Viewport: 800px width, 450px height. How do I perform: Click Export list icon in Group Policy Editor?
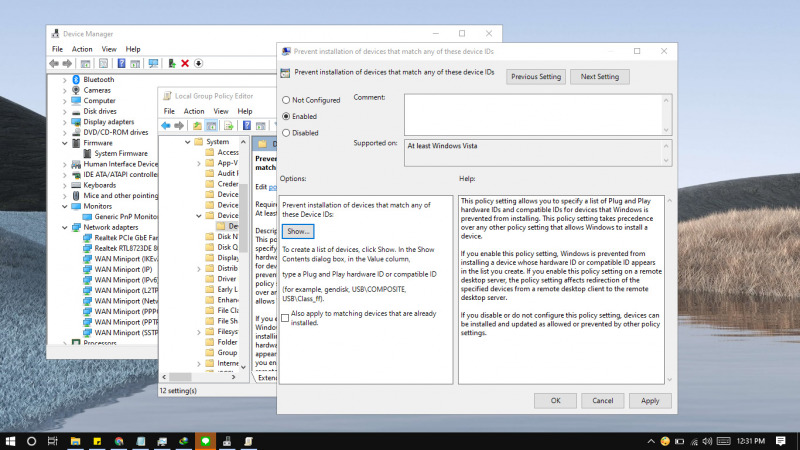pyautogui.click(x=228, y=126)
